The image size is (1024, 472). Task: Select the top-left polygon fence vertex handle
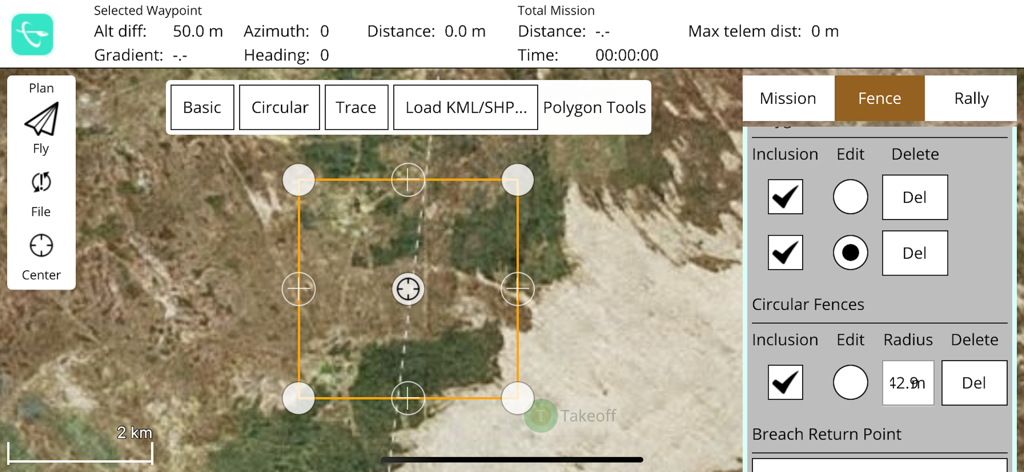point(298,180)
